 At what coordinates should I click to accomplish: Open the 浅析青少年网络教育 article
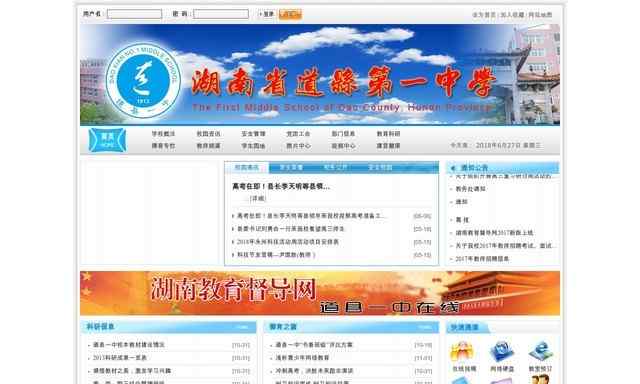pos(302,358)
